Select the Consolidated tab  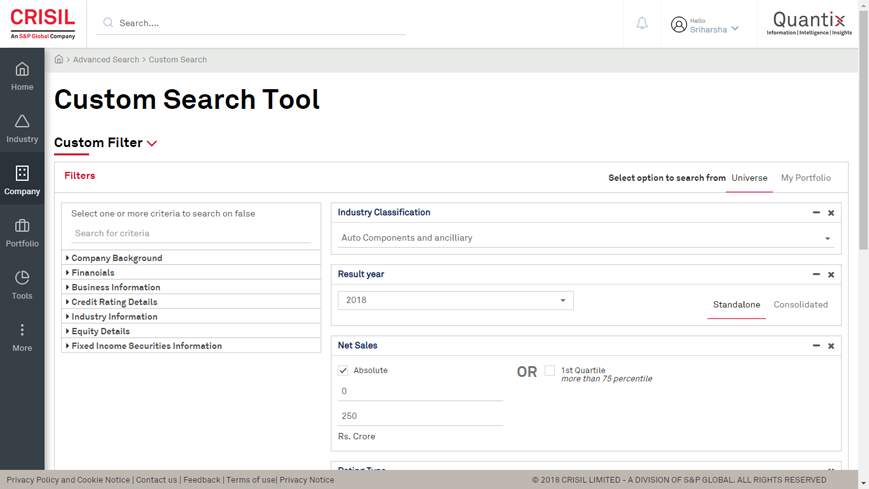pyautogui.click(x=800, y=305)
